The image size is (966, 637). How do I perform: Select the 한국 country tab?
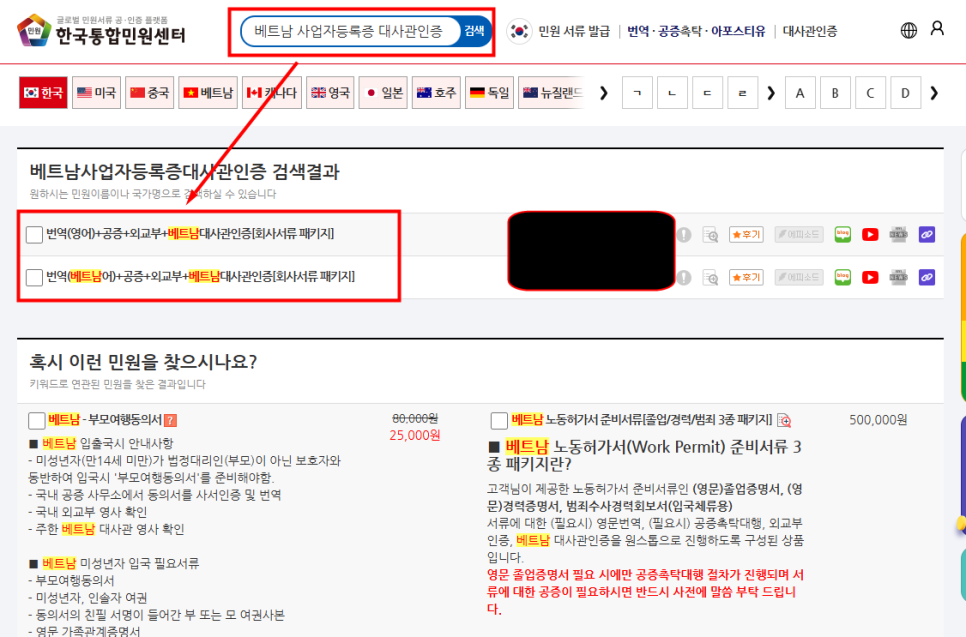[x=43, y=93]
